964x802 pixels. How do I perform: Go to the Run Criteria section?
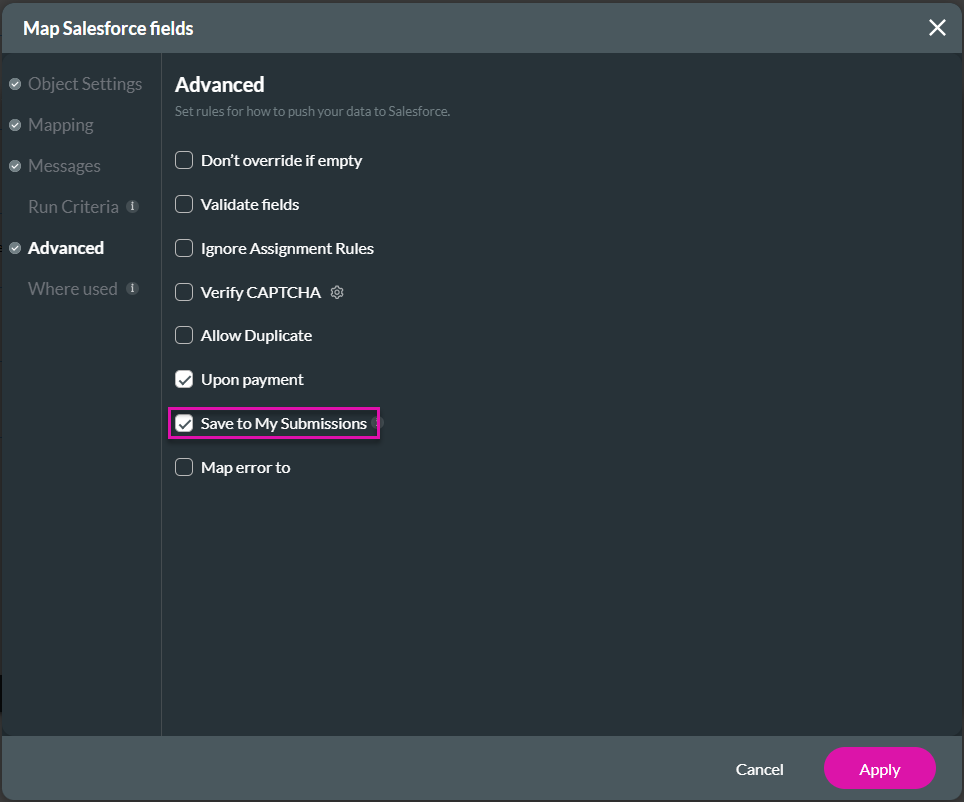coord(74,206)
